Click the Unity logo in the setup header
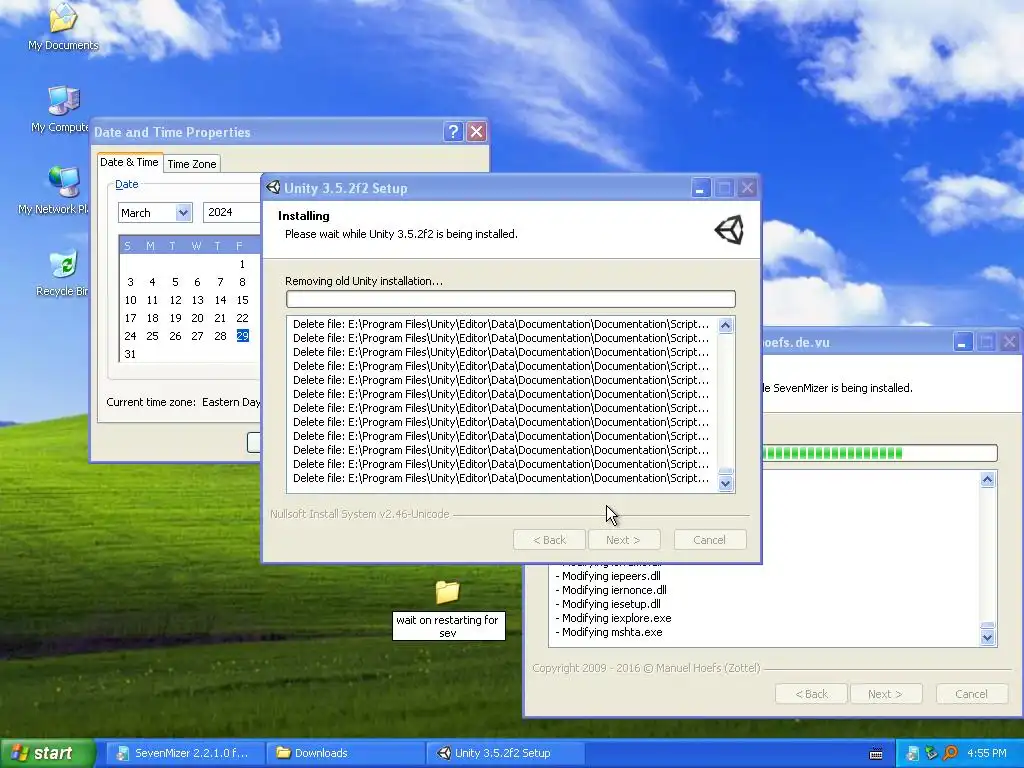Screen dimensions: 1024x768 coord(729,230)
